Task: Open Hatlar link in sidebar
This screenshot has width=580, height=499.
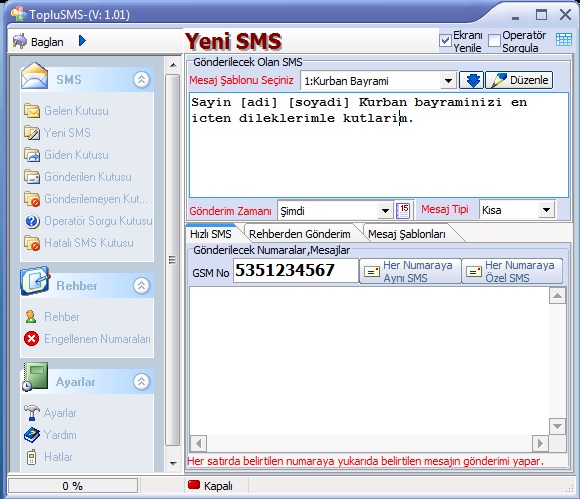Action: click(58, 457)
